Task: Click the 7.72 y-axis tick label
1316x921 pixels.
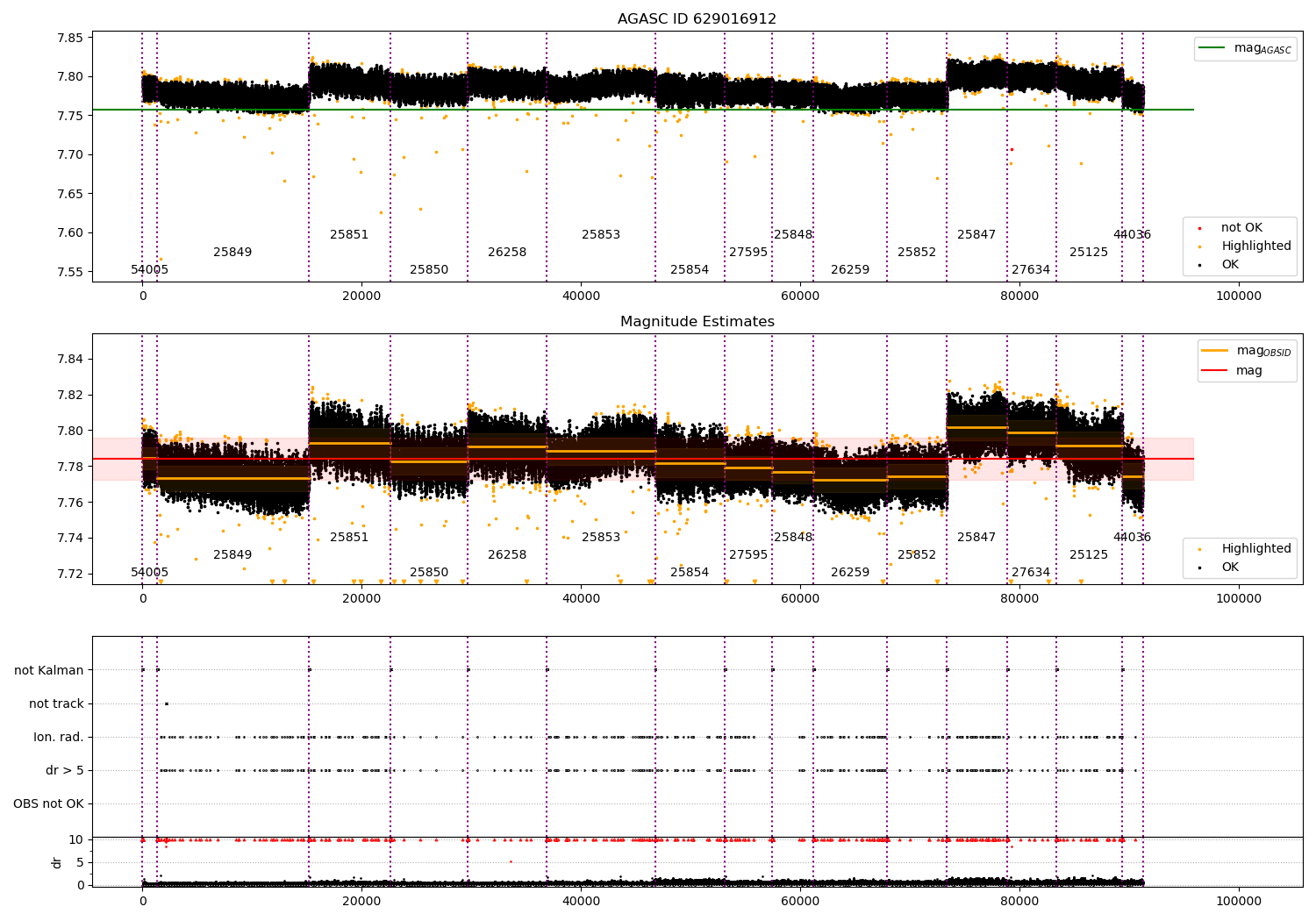Action: click(71, 575)
